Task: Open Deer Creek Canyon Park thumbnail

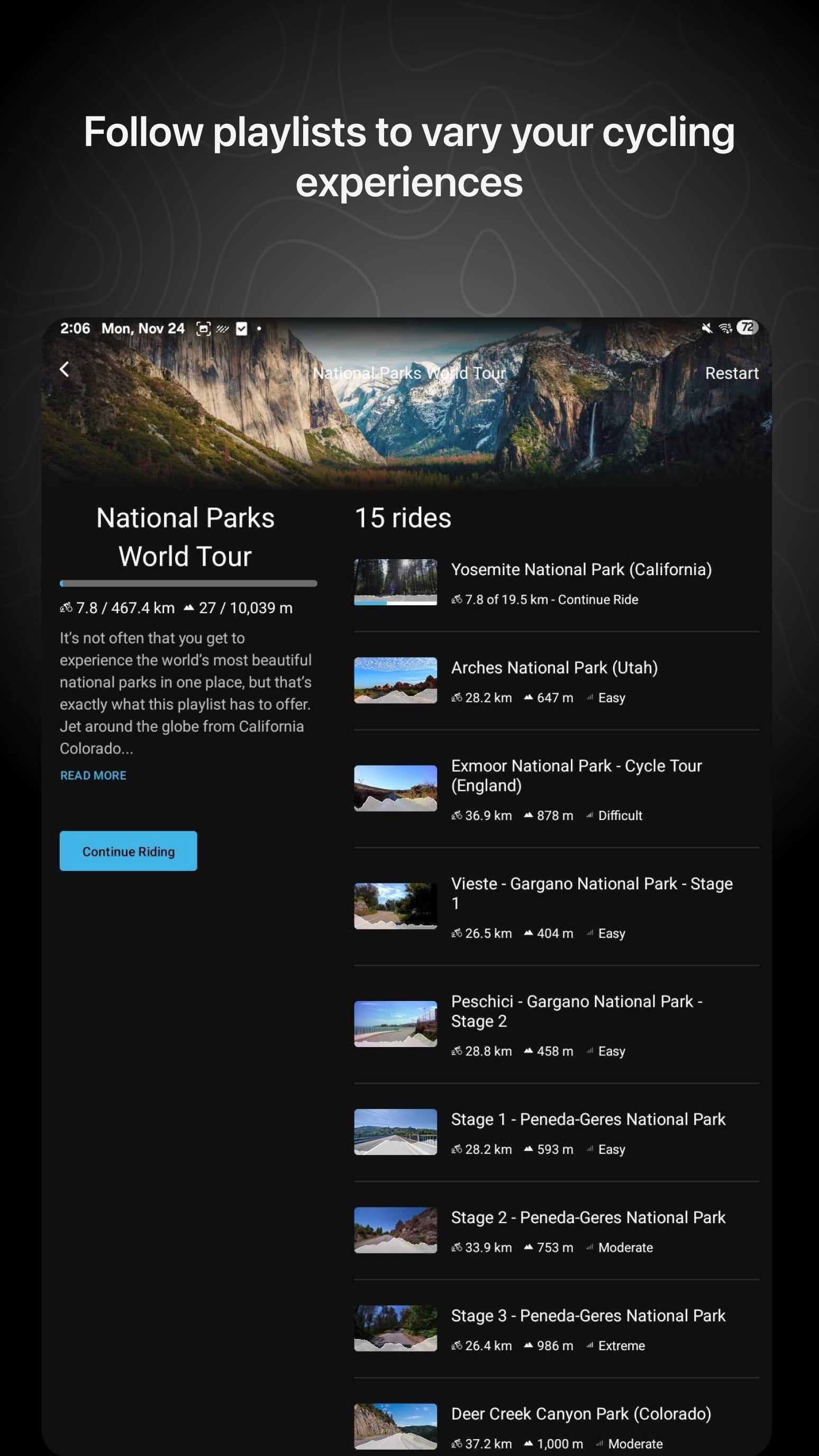Action: pos(395,1426)
